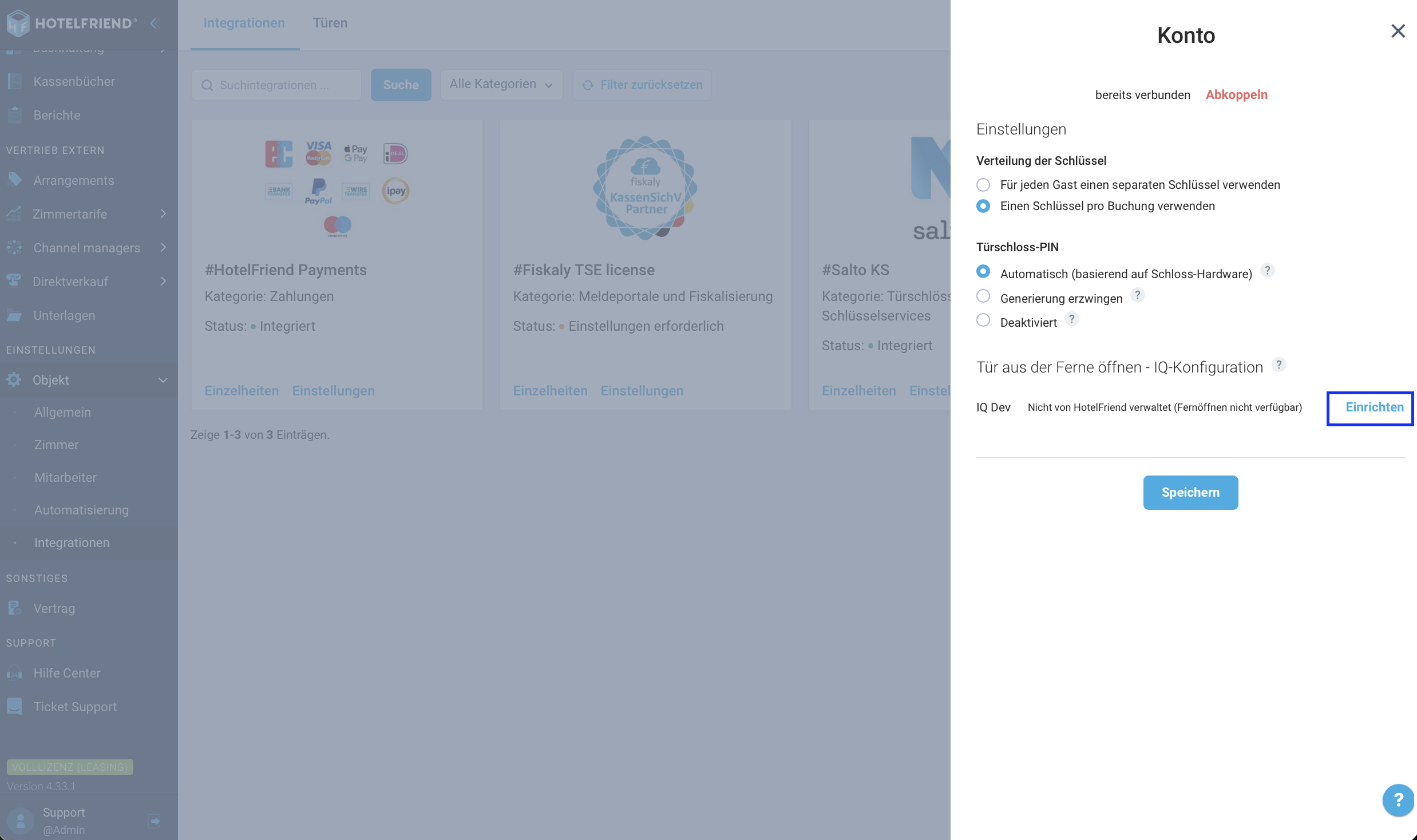The image size is (1417, 840).
Task: Focus the Suchintegrationen search field
Action: point(276,85)
